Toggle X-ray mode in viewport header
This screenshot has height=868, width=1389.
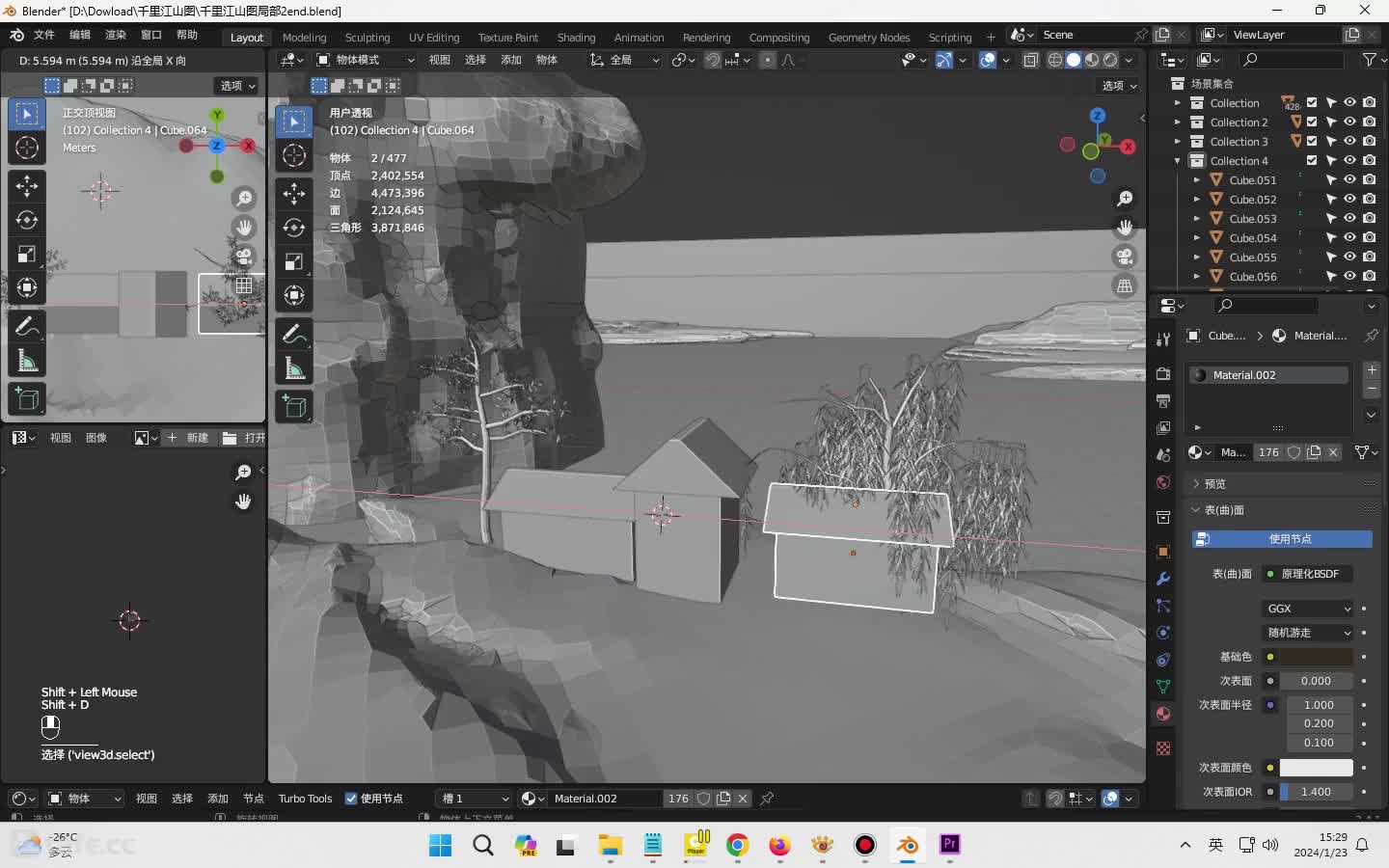[1030, 60]
